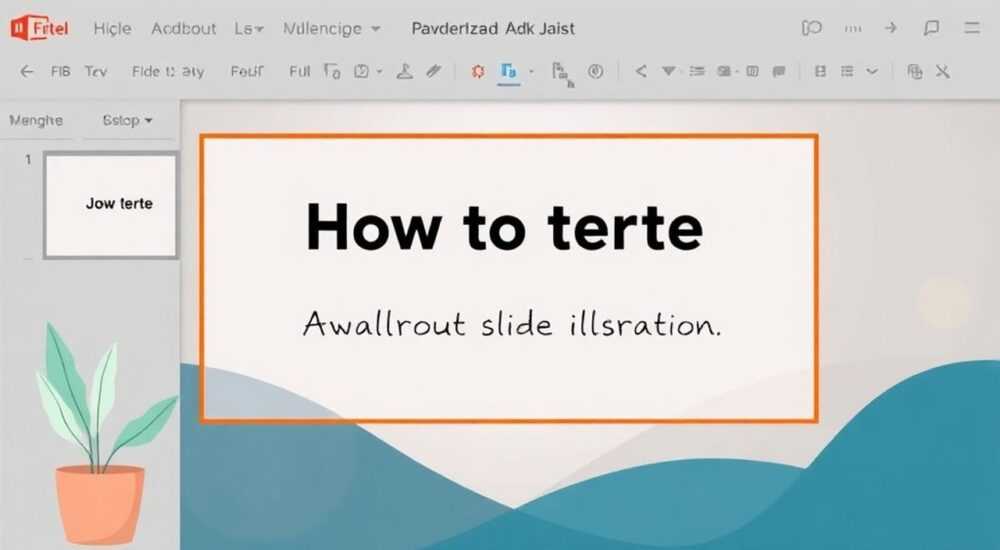Click the back arrow in the toolbar
Image resolution: width=1000 pixels, height=550 pixels.
[27, 71]
